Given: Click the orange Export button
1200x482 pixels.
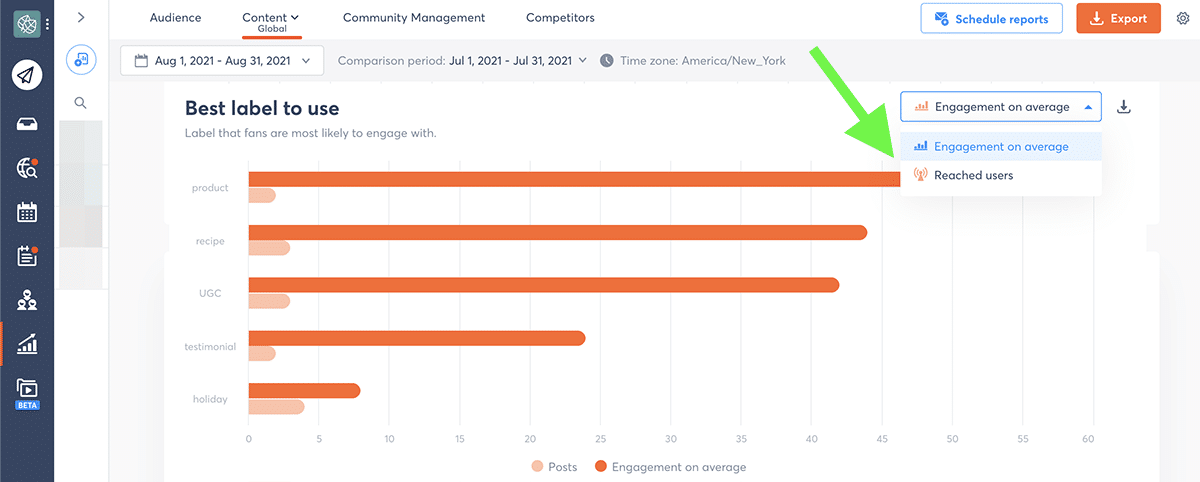Looking at the screenshot, I should [x=1118, y=19].
